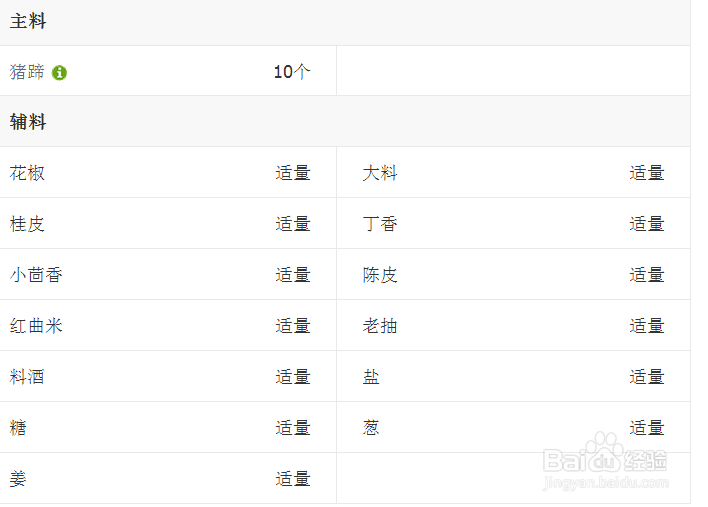
Task: Click the 陈皮 ingredient label
Action: point(380,275)
